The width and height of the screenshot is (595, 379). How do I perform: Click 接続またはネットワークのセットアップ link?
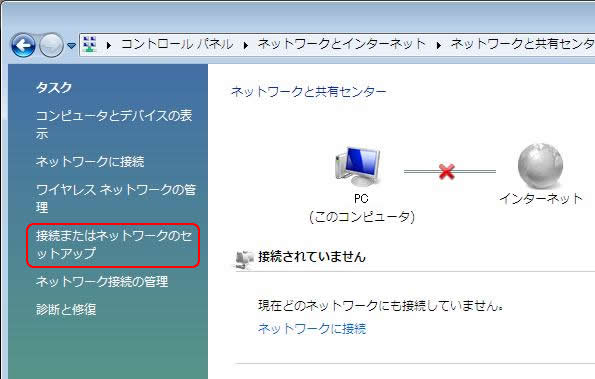[x=114, y=245]
